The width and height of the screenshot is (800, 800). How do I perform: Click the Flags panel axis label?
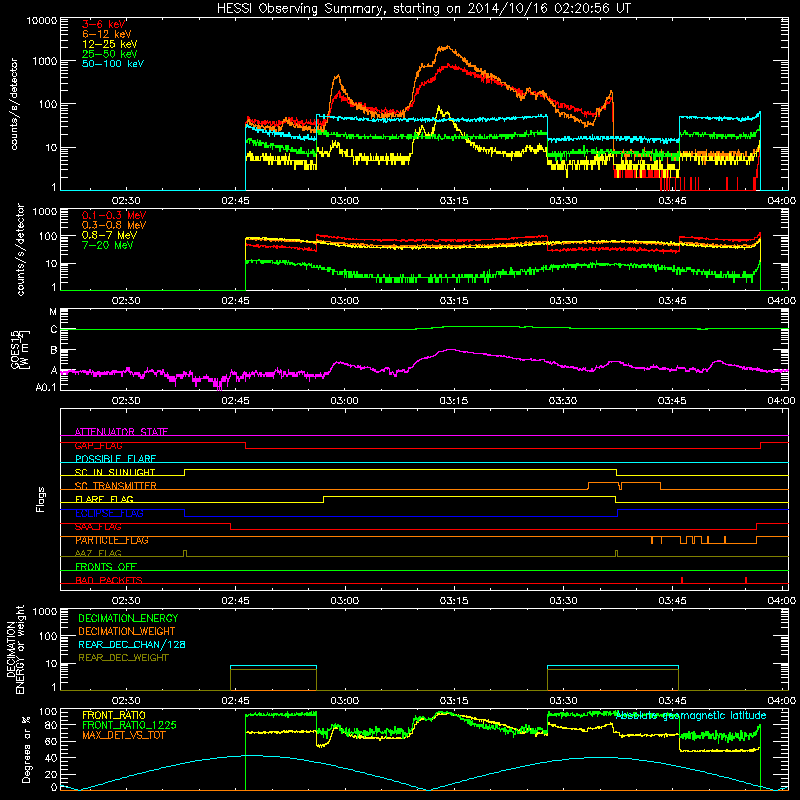[41, 499]
